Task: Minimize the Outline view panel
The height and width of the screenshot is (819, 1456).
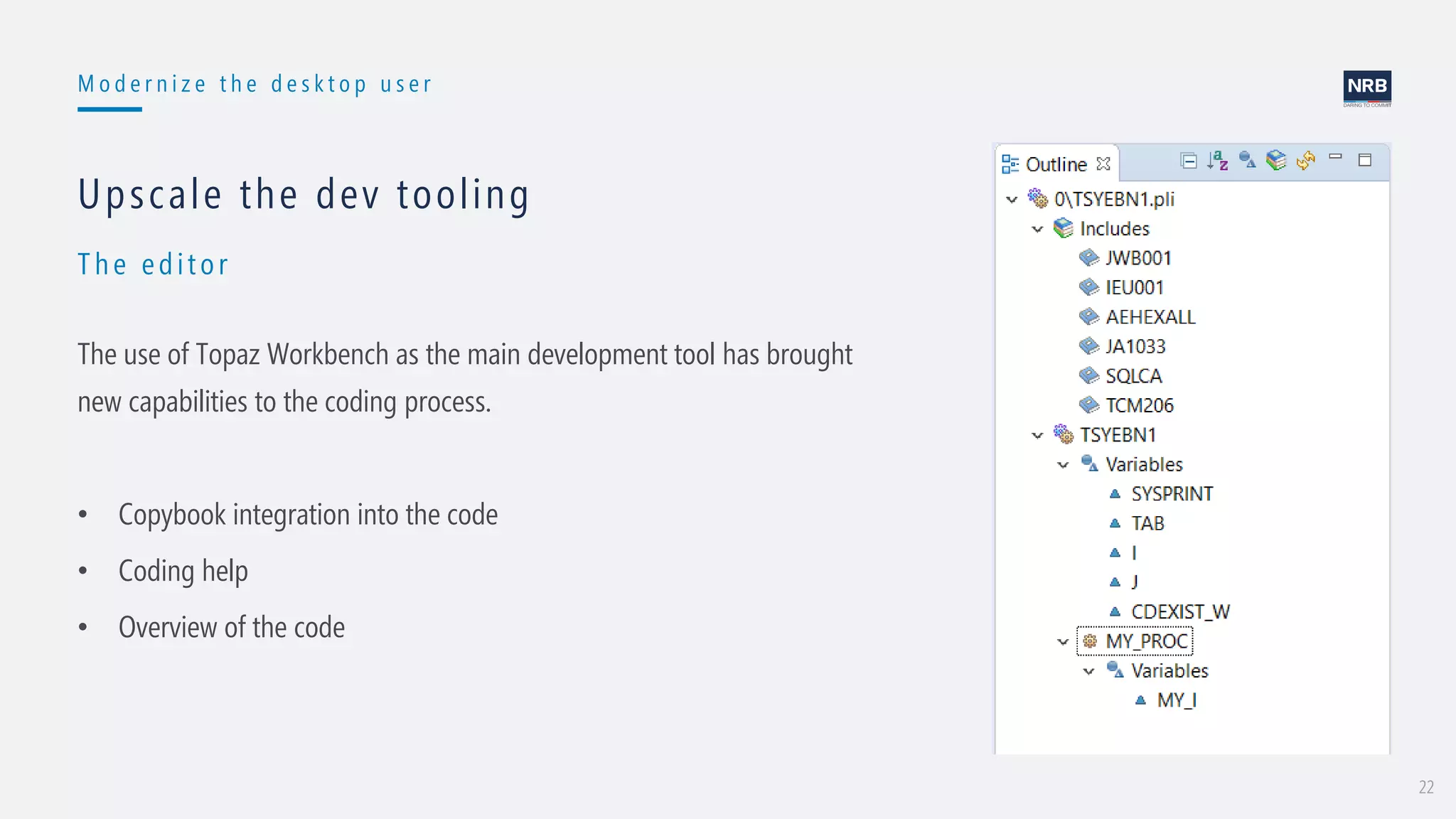Action: [1335, 156]
